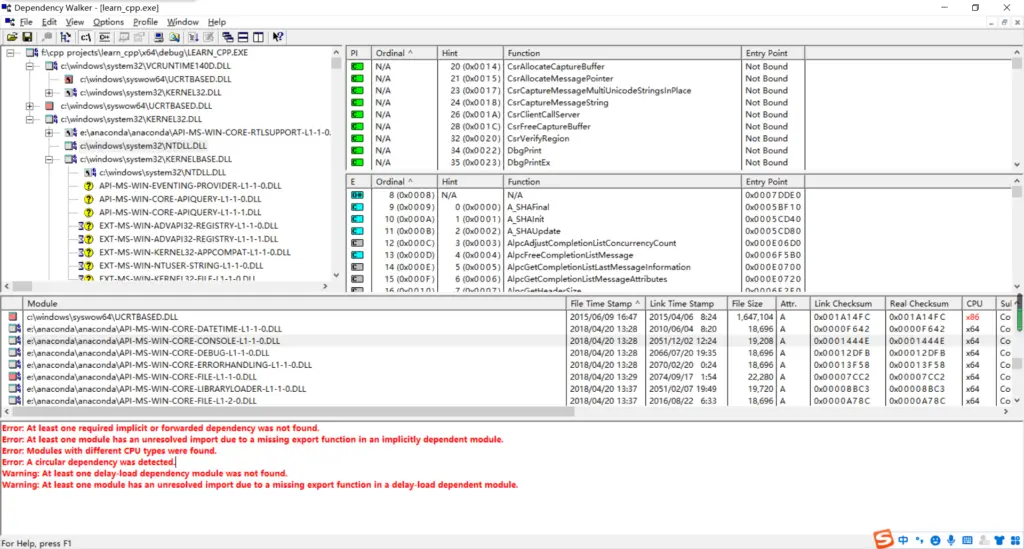Click the microphone tray icon

[951, 540]
